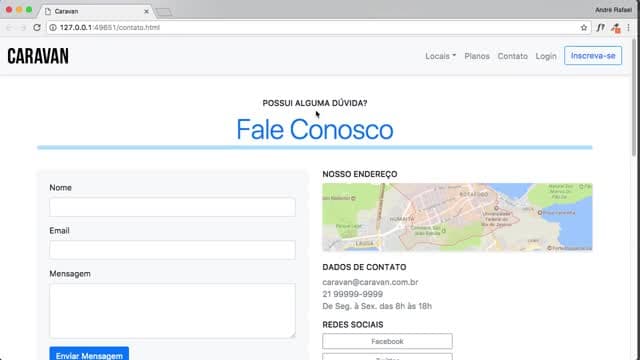Expand the Locais dropdown menu
The height and width of the screenshot is (360, 640).
[x=440, y=56]
